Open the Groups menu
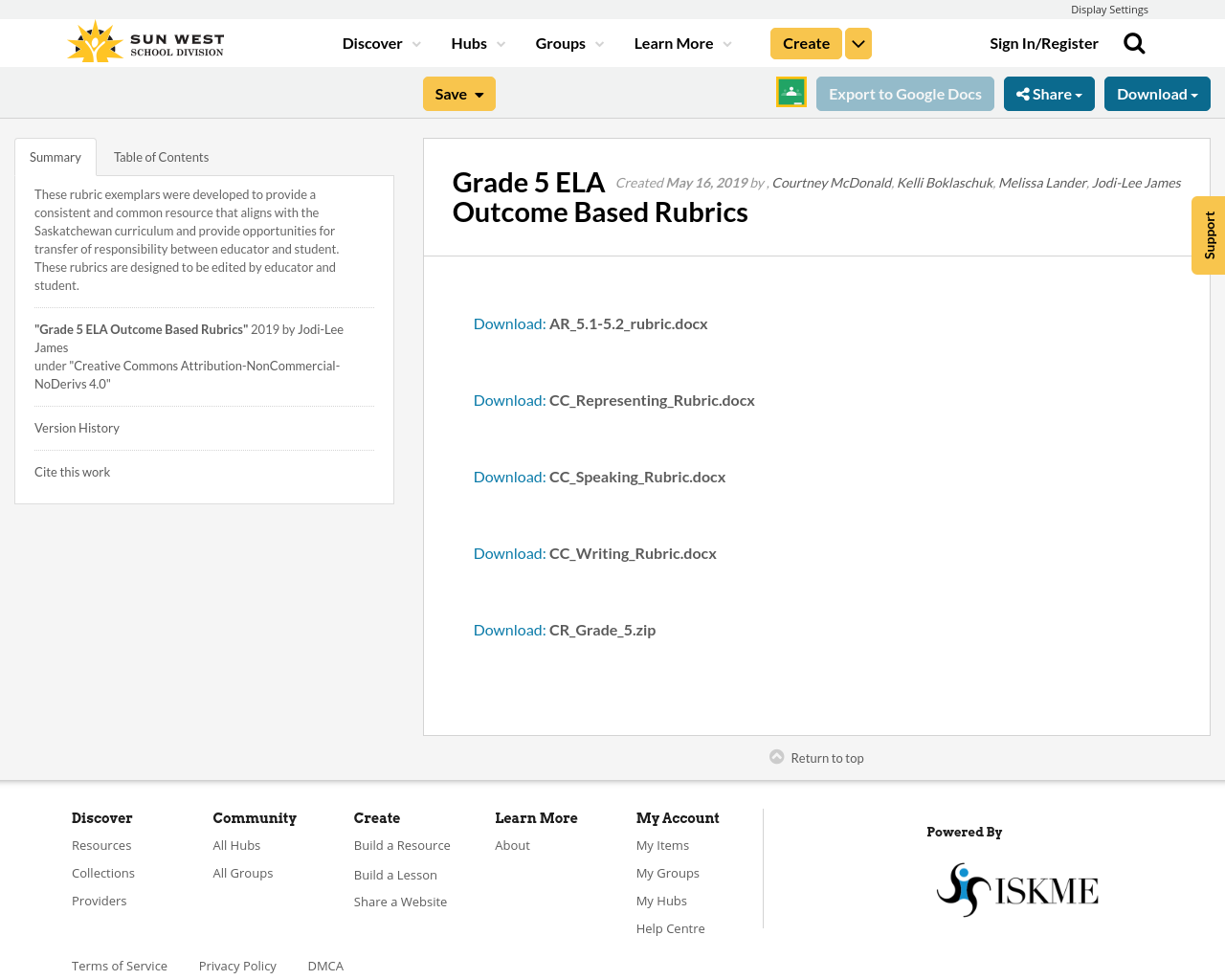The width and height of the screenshot is (1225, 980). tap(569, 42)
